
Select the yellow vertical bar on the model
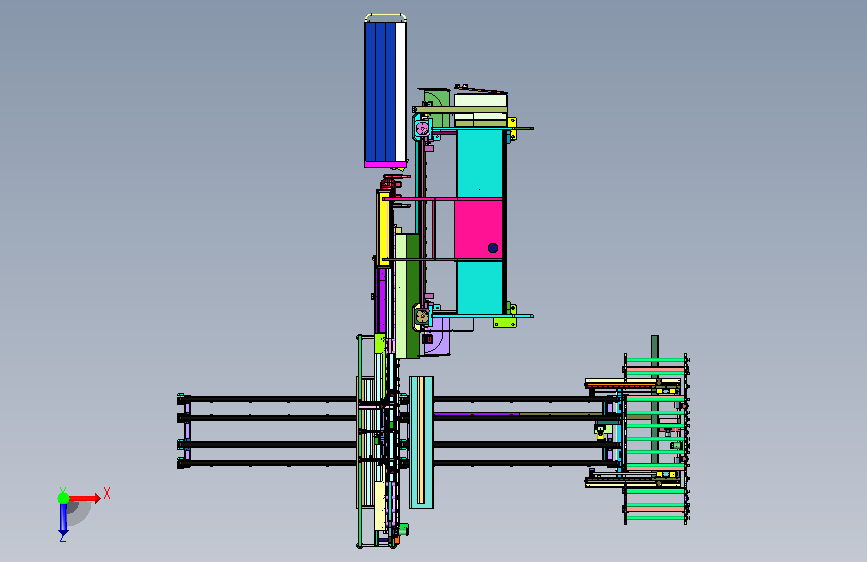[x=383, y=229]
